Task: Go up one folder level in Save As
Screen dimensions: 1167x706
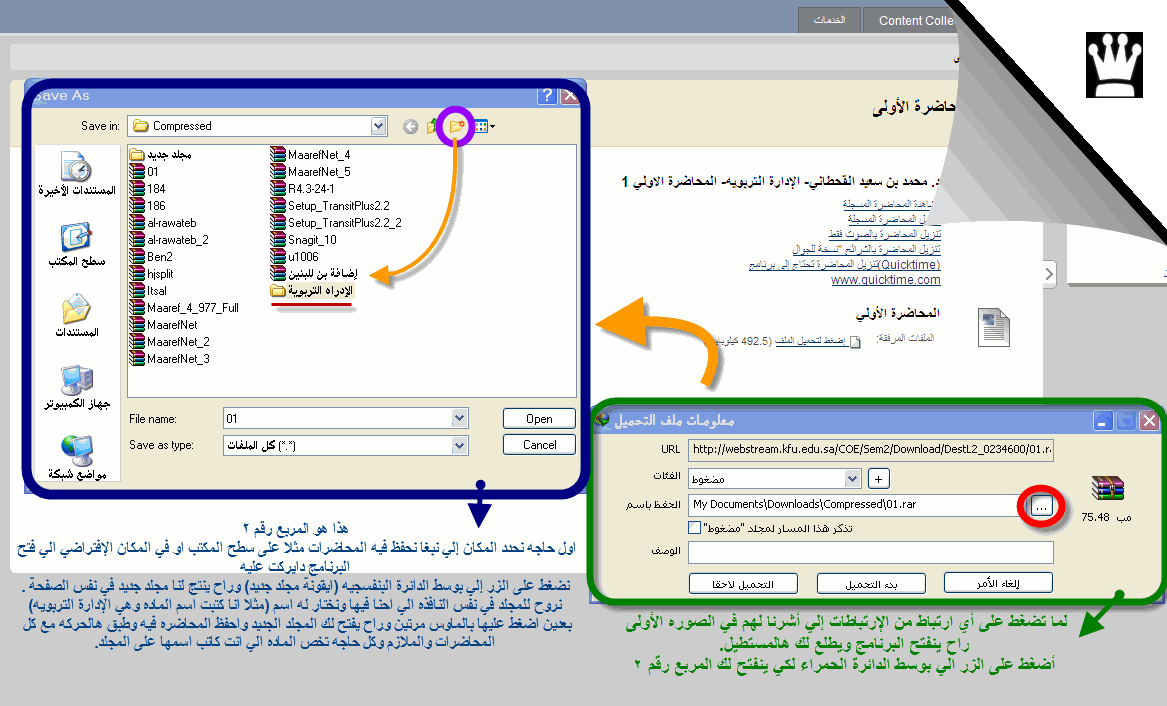Action: [x=432, y=126]
